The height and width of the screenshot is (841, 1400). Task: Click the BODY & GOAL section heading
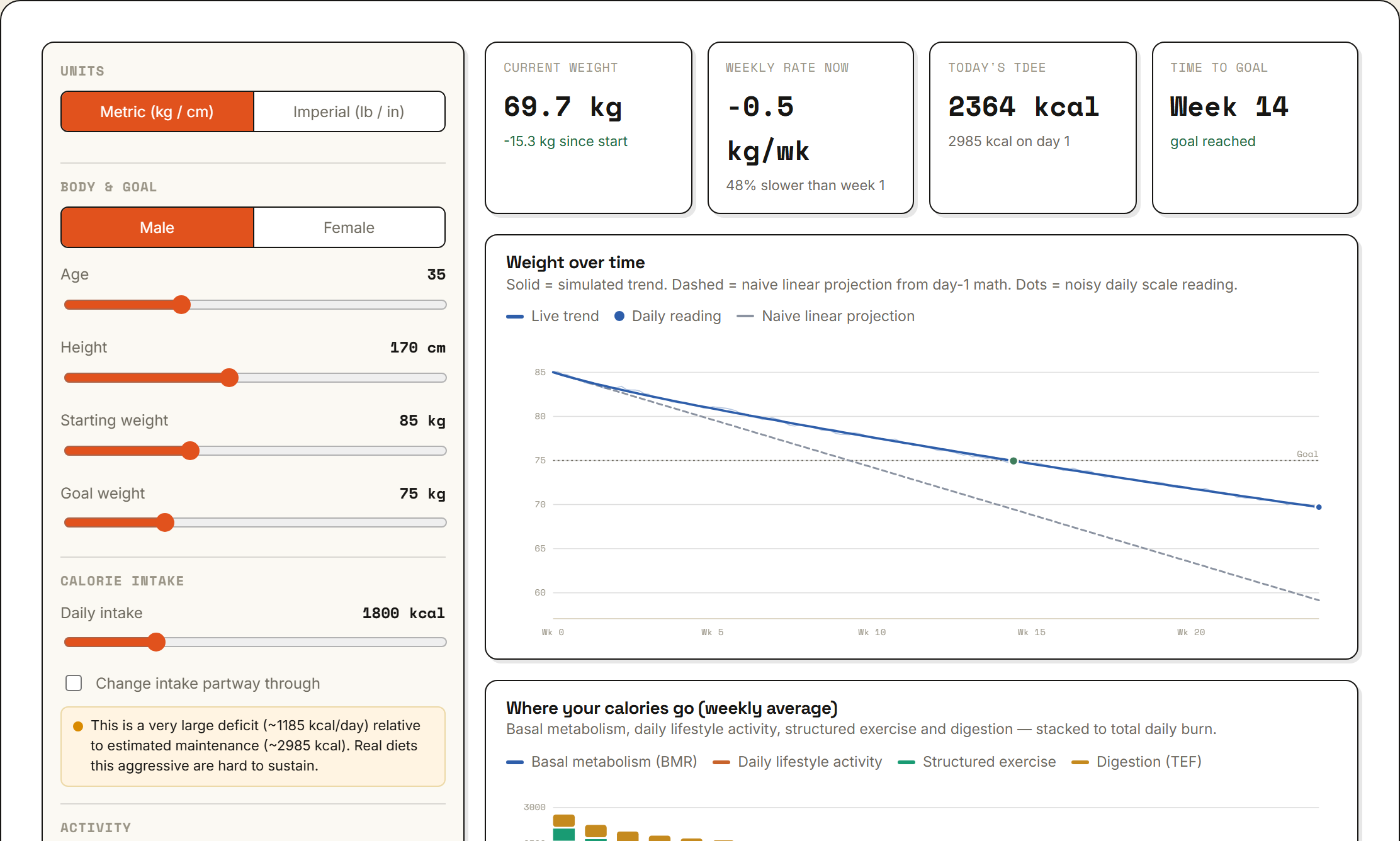click(108, 186)
